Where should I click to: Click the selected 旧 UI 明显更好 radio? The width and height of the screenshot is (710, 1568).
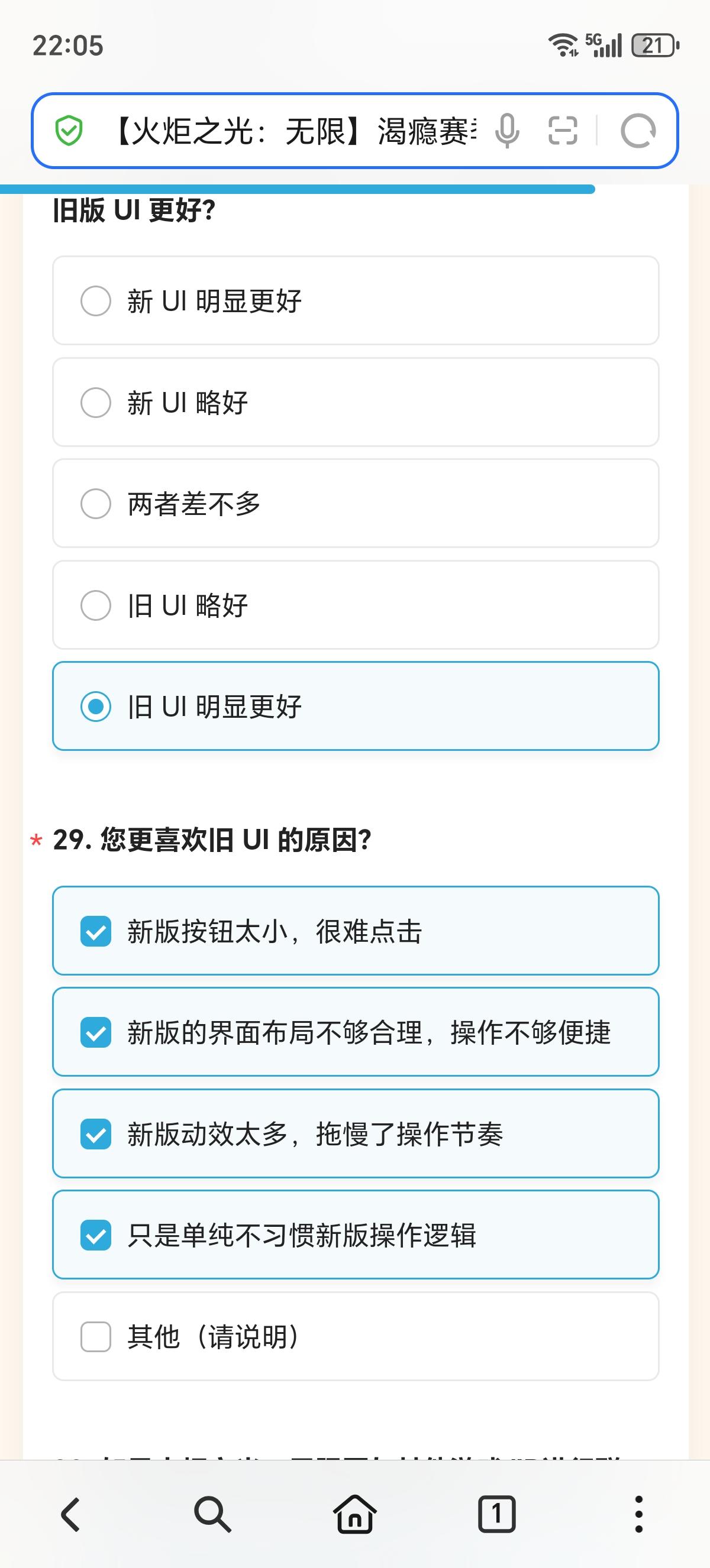tap(96, 707)
